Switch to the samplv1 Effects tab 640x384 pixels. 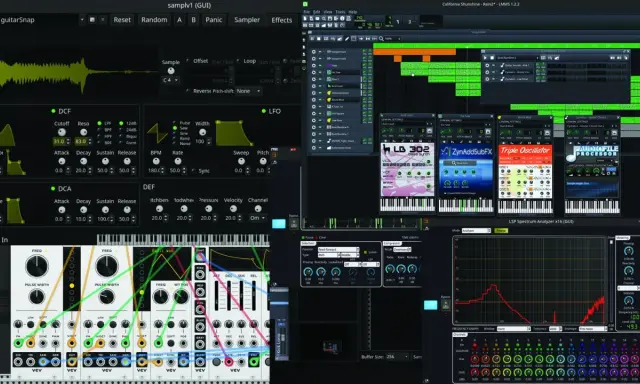(x=282, y=20)
